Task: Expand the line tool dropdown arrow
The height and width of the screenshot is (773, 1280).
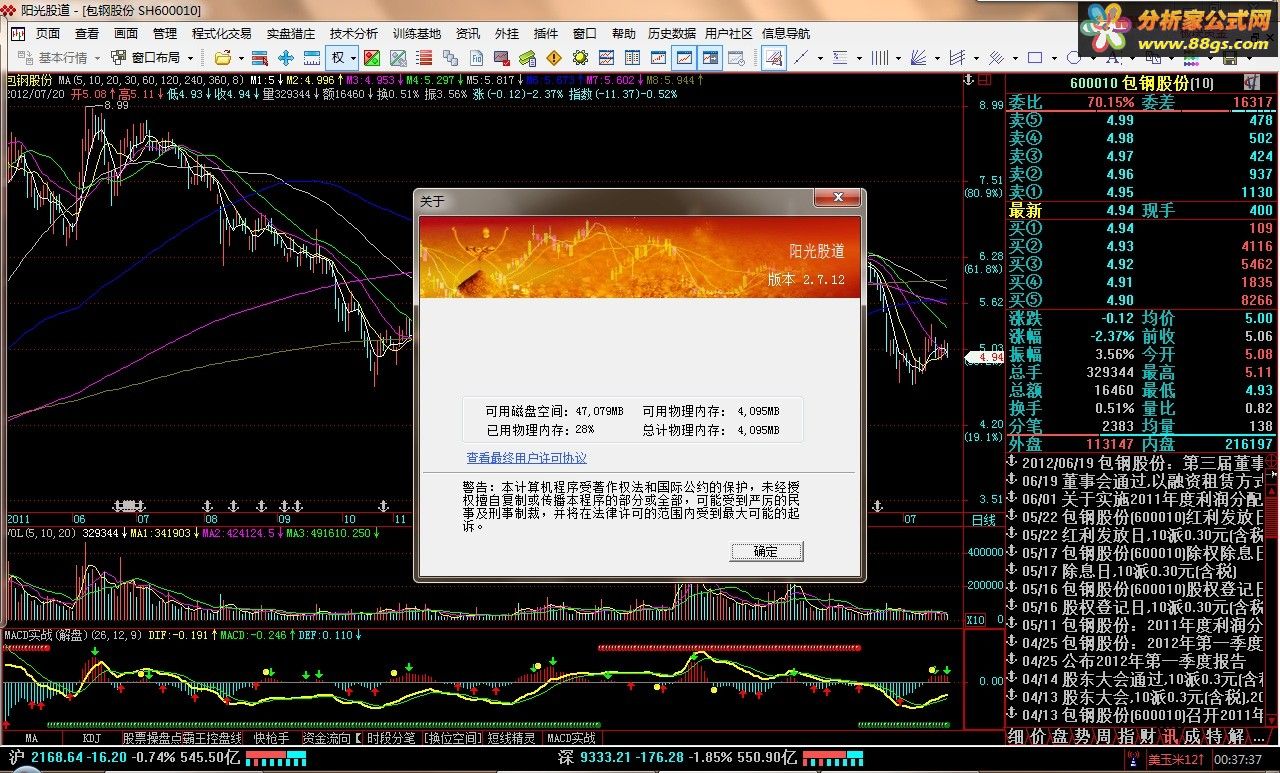Action: [x=820, y=58]
